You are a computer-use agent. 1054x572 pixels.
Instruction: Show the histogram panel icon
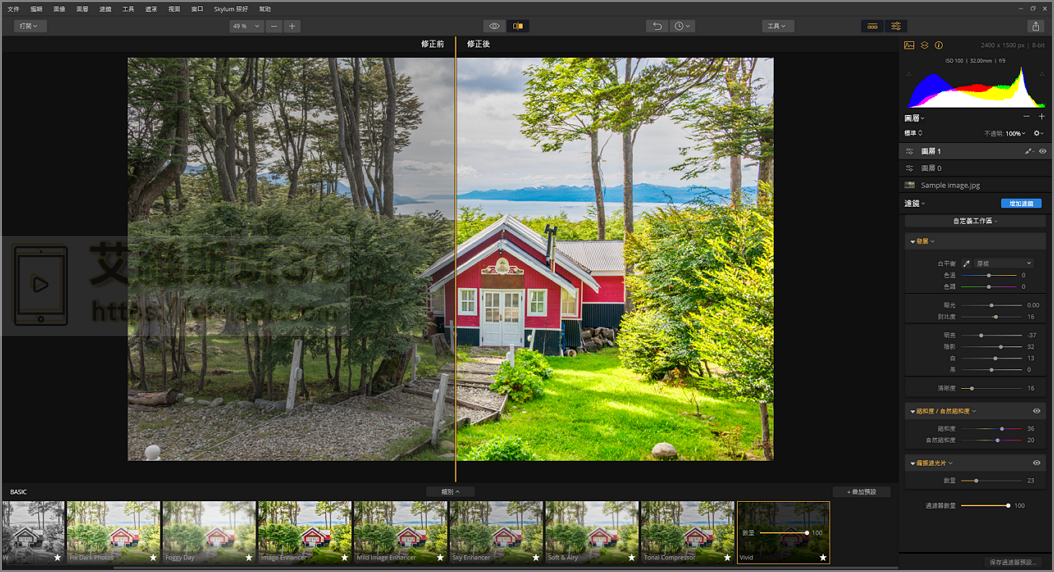click(909, 45)
